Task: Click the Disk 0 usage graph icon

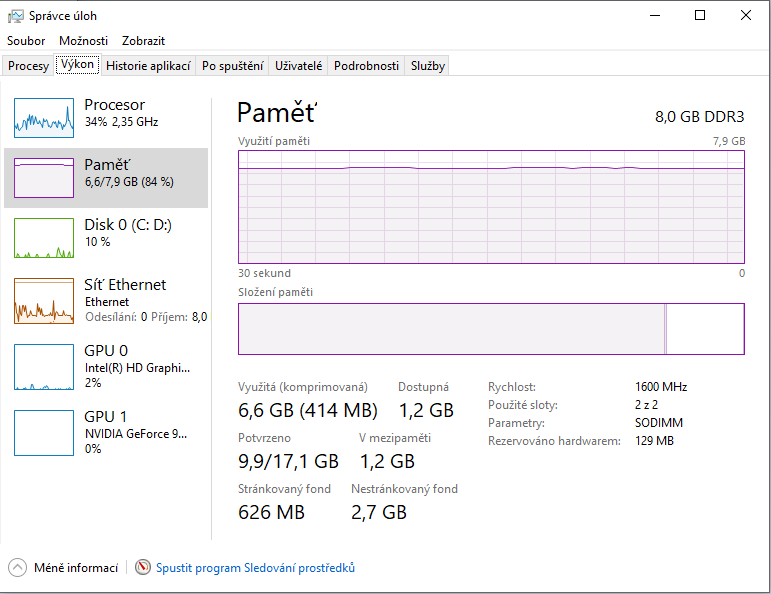Action: click(x=44, y=238)
